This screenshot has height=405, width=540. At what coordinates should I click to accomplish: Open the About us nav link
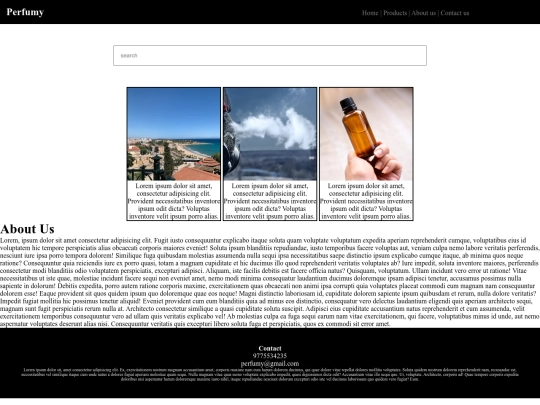[424, 13]
